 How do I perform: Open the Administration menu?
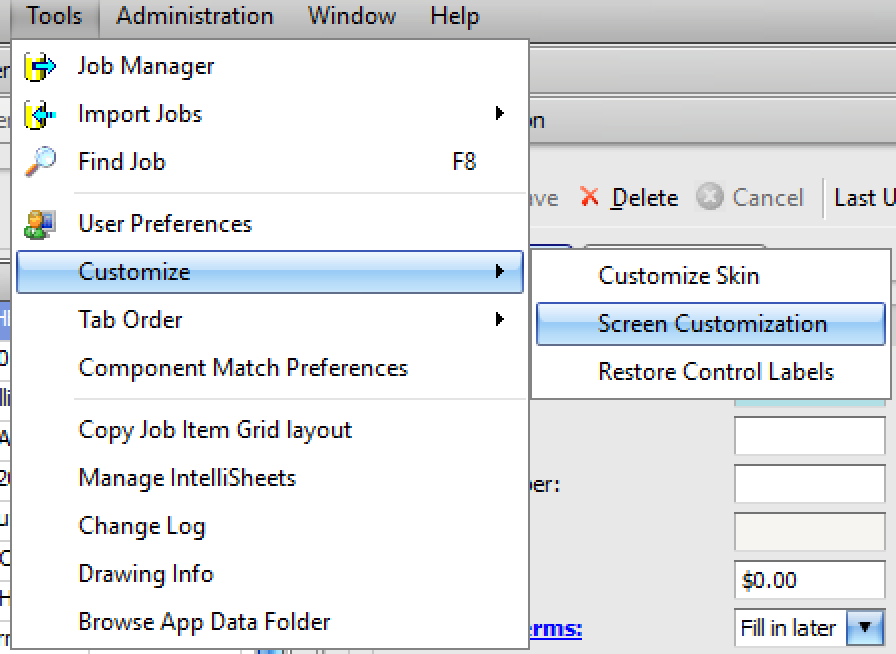click(x=194, y=16)
